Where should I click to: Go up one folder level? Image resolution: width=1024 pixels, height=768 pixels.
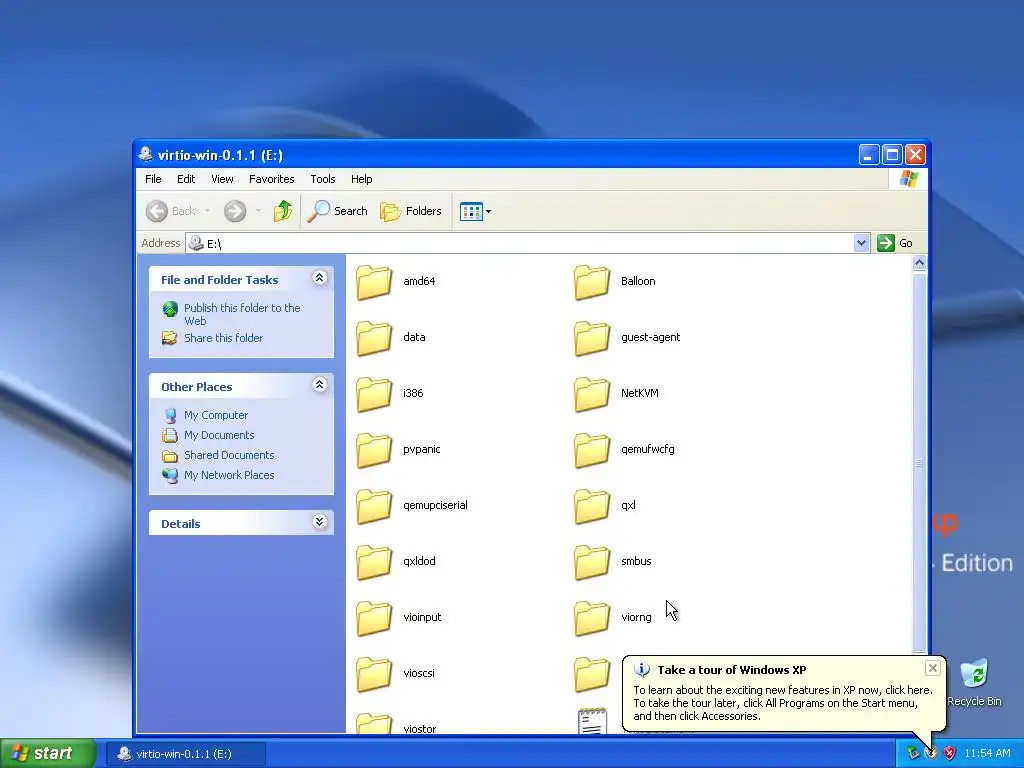pos(283,211)
